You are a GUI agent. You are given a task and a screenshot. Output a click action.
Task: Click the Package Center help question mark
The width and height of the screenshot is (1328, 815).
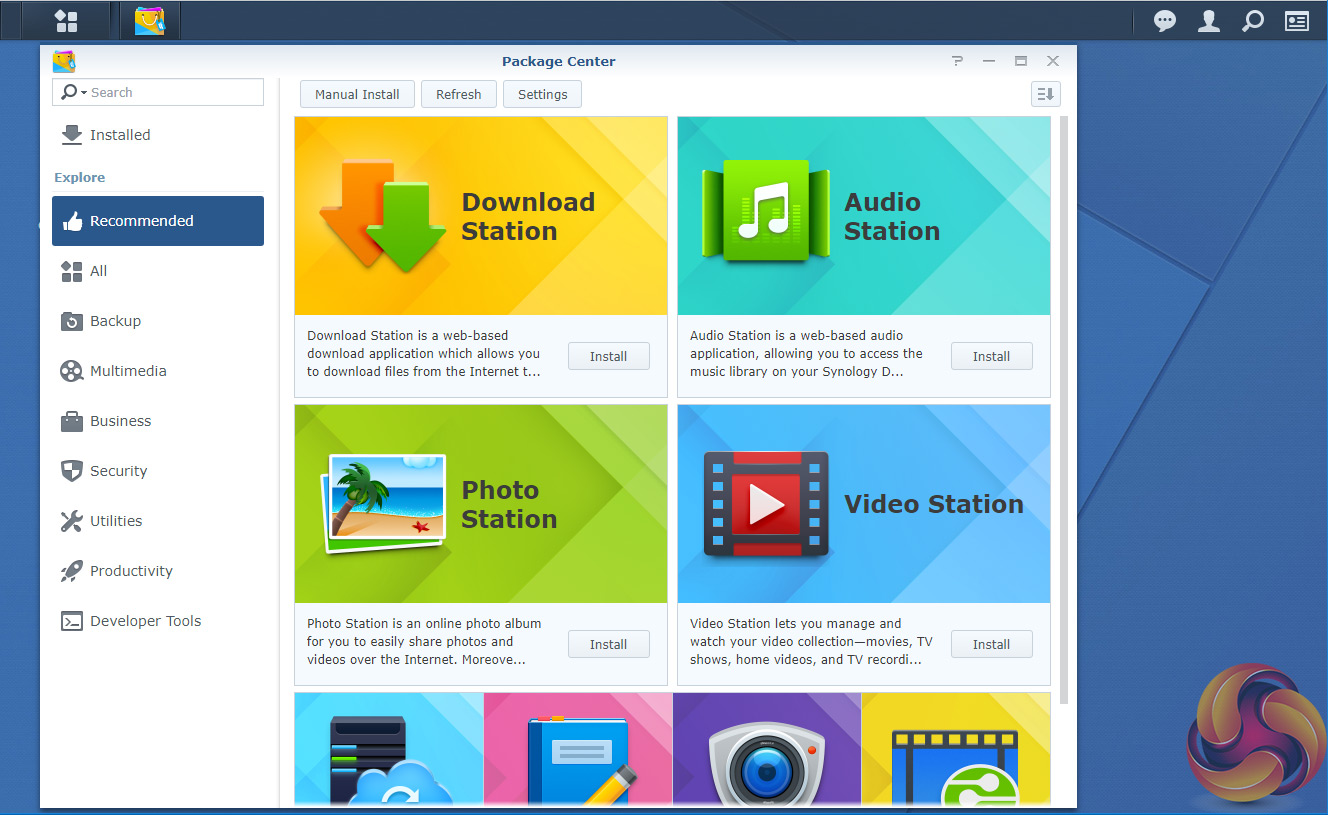[957, 61]
